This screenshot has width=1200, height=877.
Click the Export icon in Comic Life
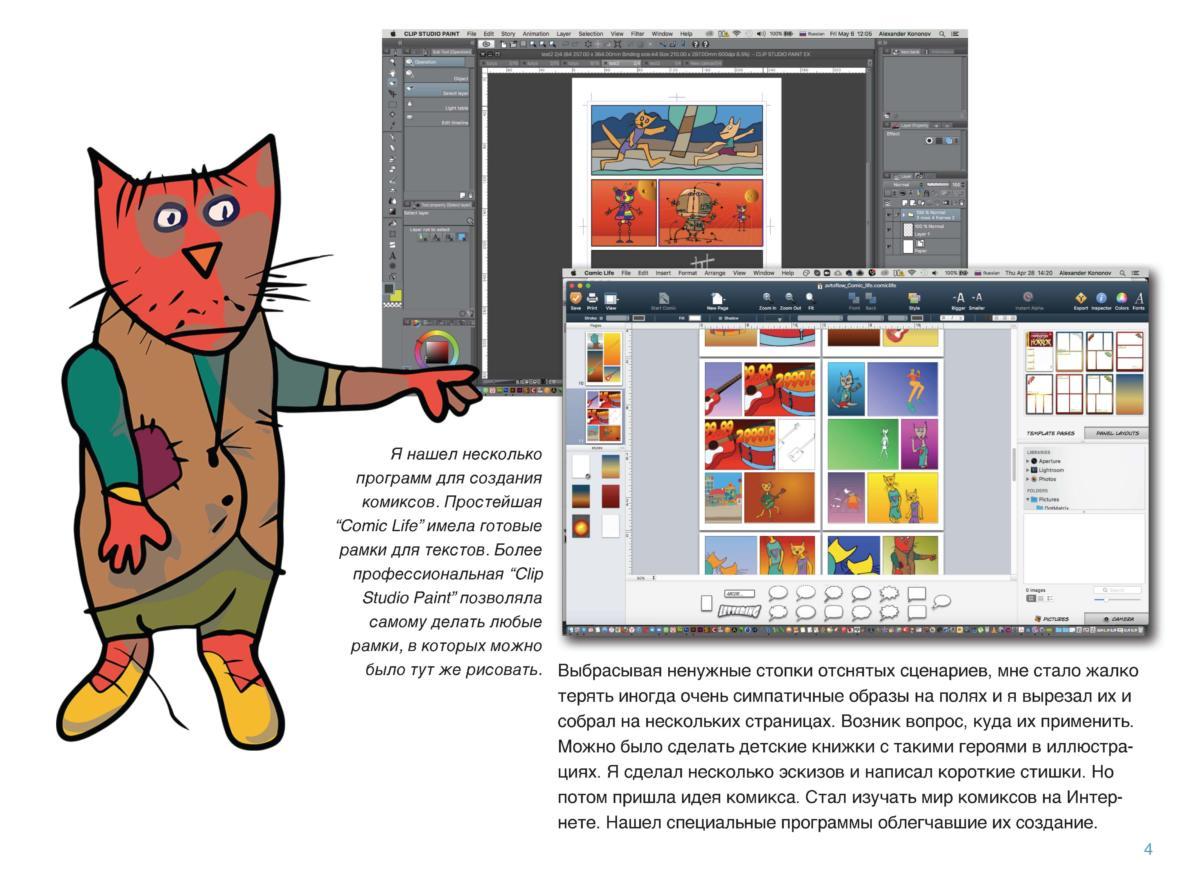pyautogui.click(x=1081, y=298)
